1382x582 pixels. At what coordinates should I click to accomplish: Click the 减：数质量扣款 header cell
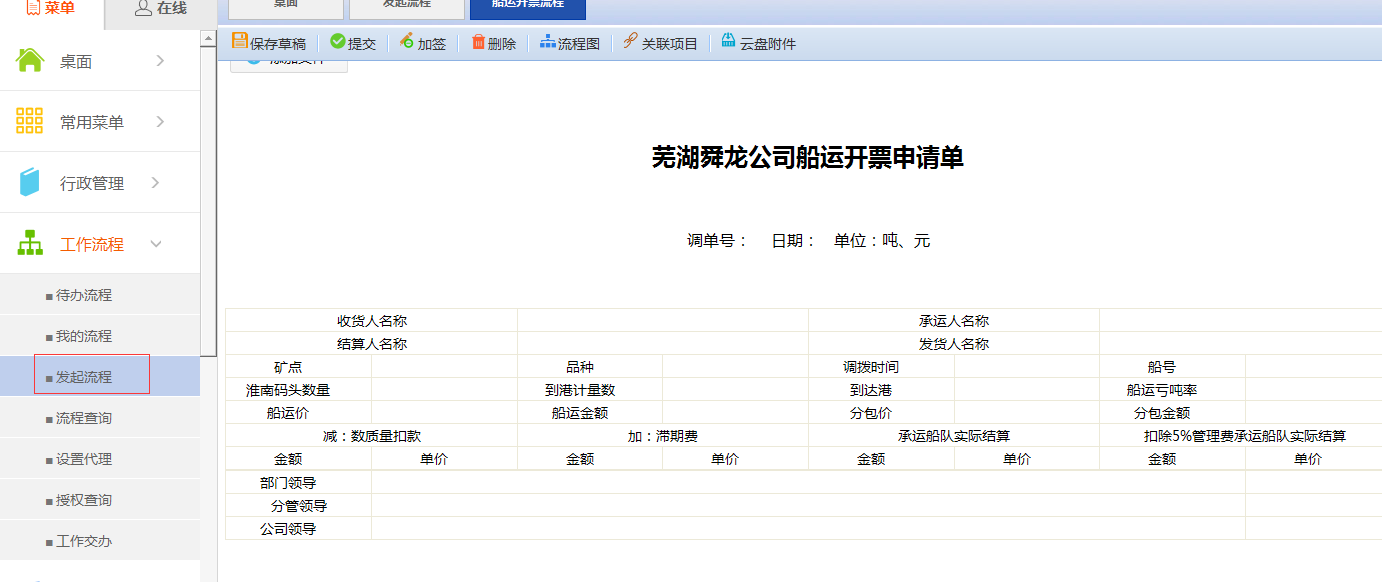[x=372, y=436]
